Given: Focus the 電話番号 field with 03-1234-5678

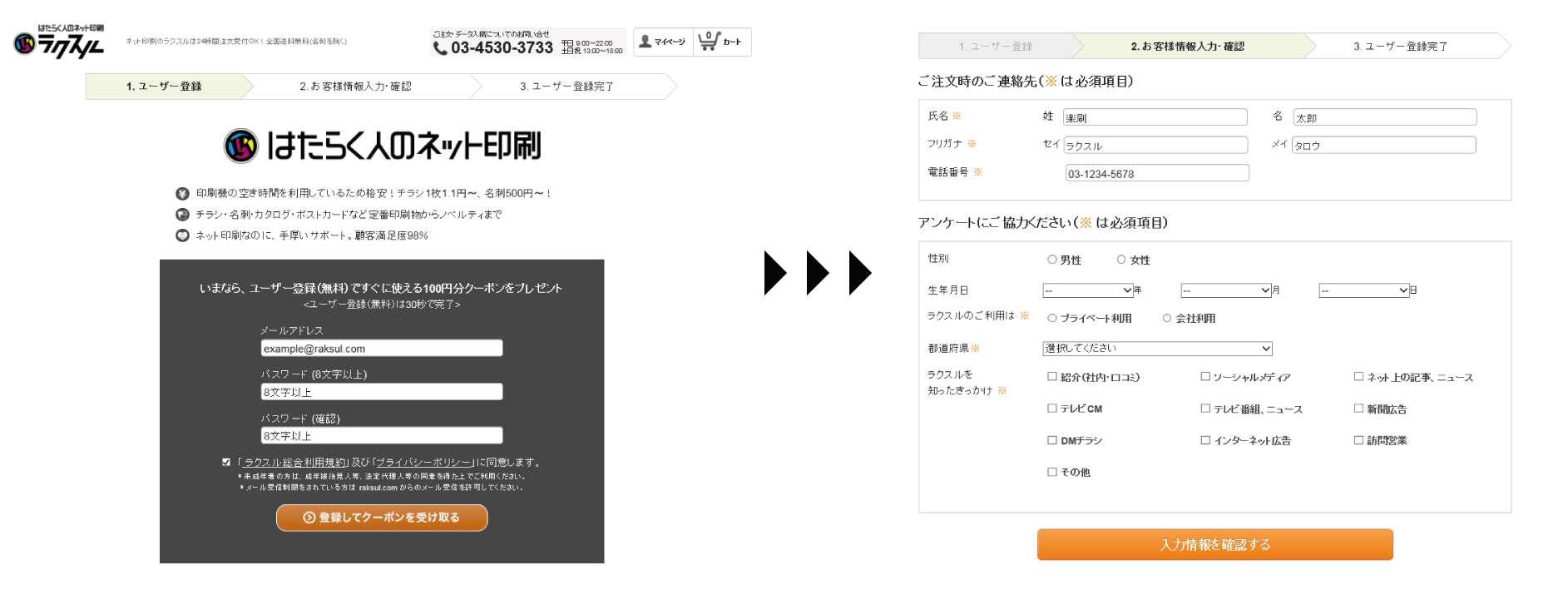Looking at the screenshot, I should 1157,173.
